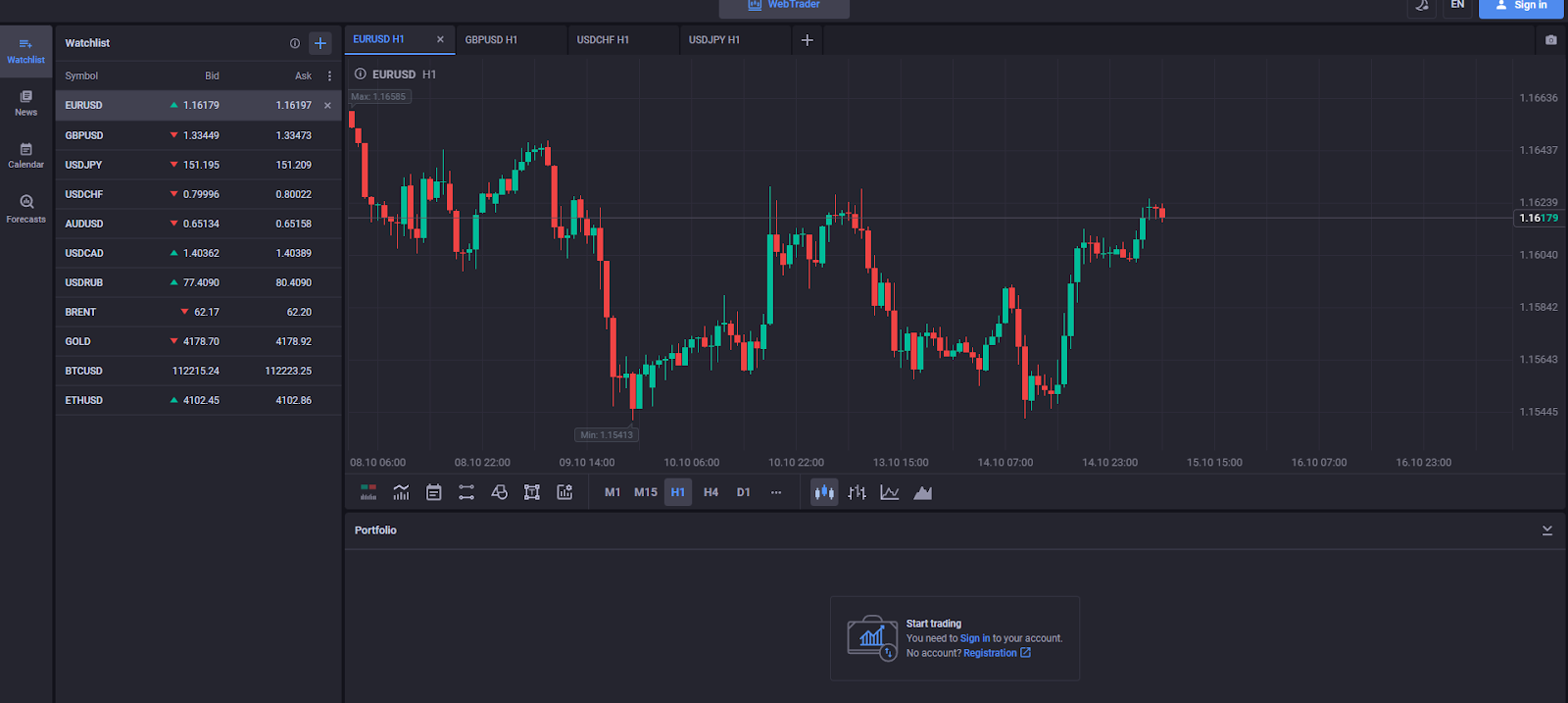Click the Sign in button
Screen dimensions: 1568x703
1521,6
